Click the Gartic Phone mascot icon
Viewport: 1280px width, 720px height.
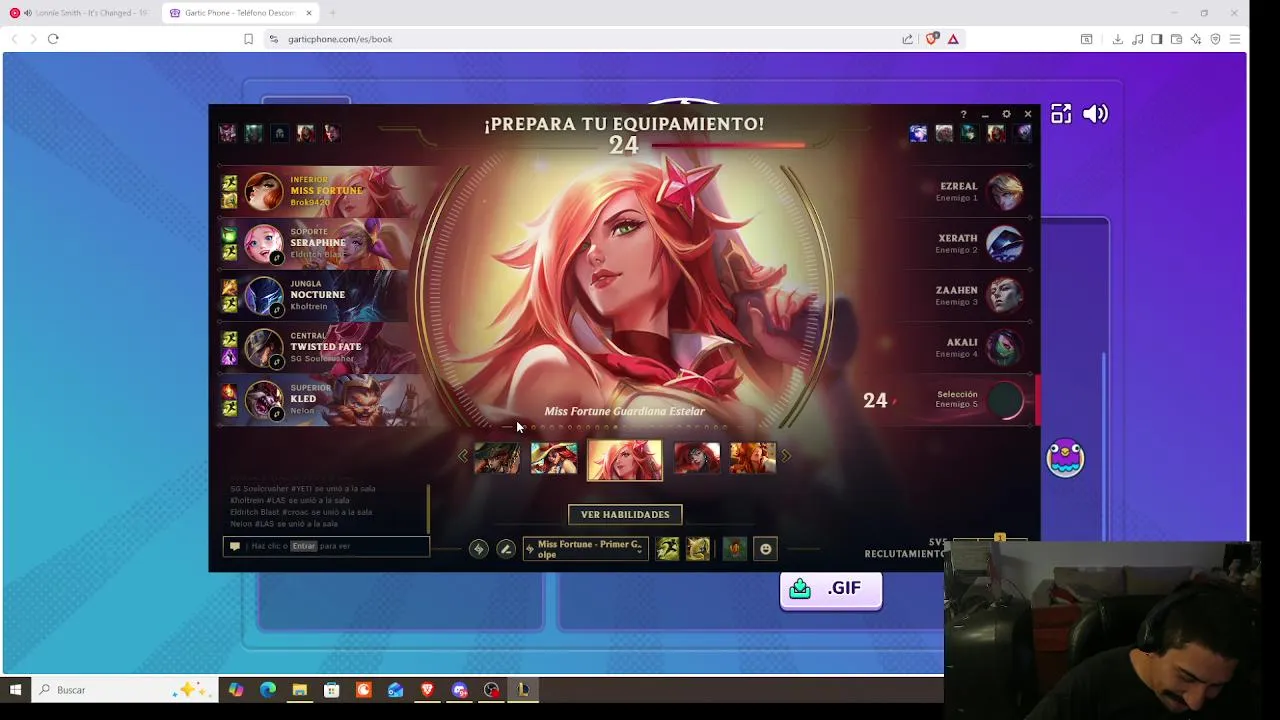click(1065, 458)
